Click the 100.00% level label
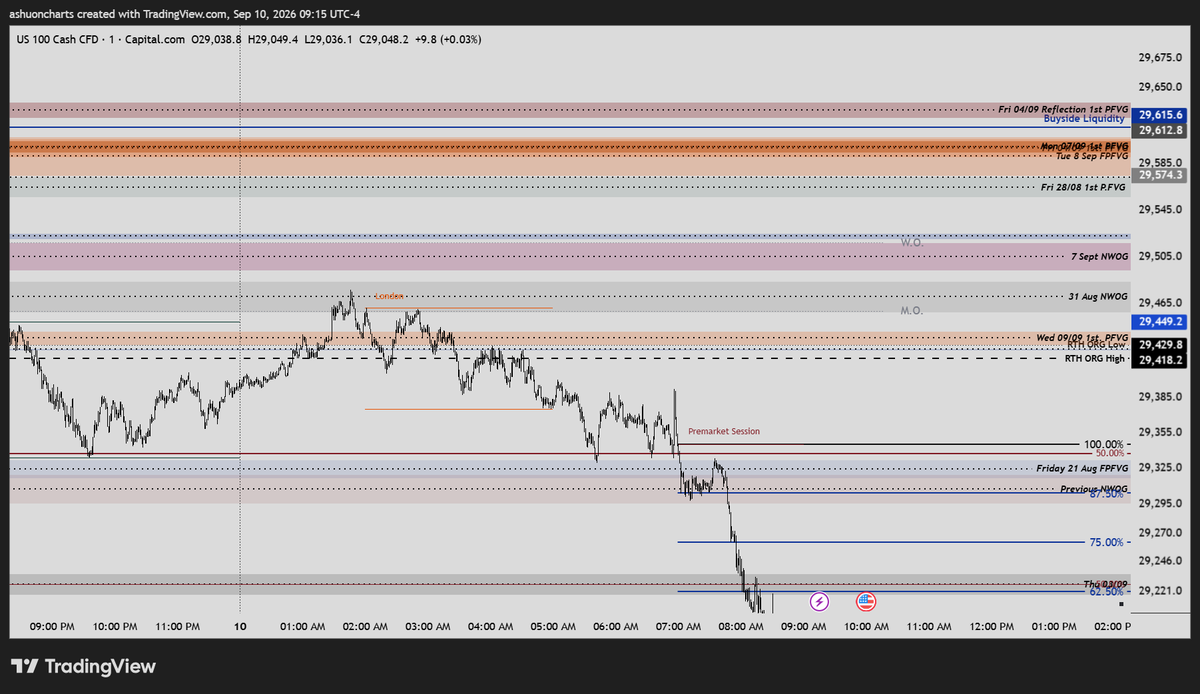This screenshot has width=1200, height=694. click(x=1105, y=443)
